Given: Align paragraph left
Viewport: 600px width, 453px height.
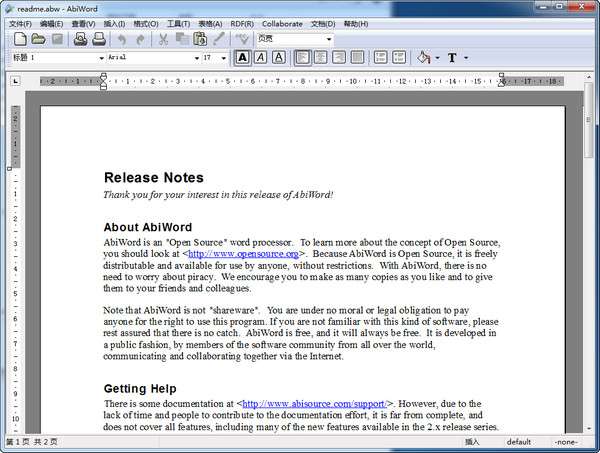Looking at the screenshot, I should coord(302,58).
